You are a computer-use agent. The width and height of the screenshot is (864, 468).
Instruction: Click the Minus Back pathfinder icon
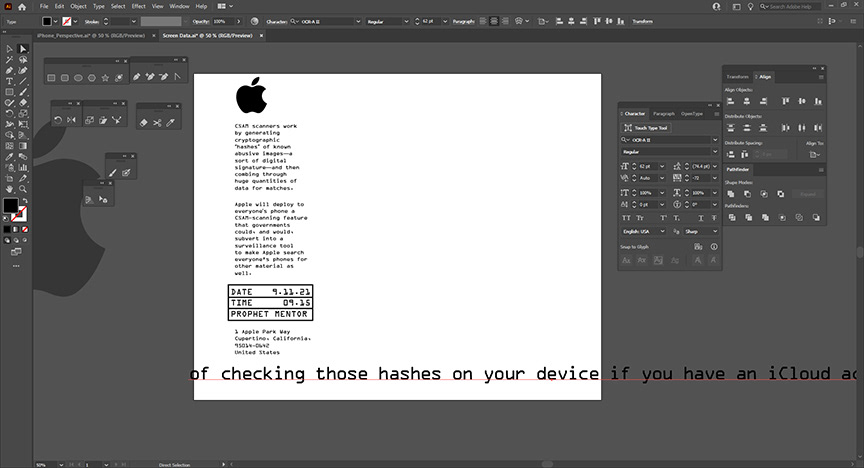click(816, 218)
